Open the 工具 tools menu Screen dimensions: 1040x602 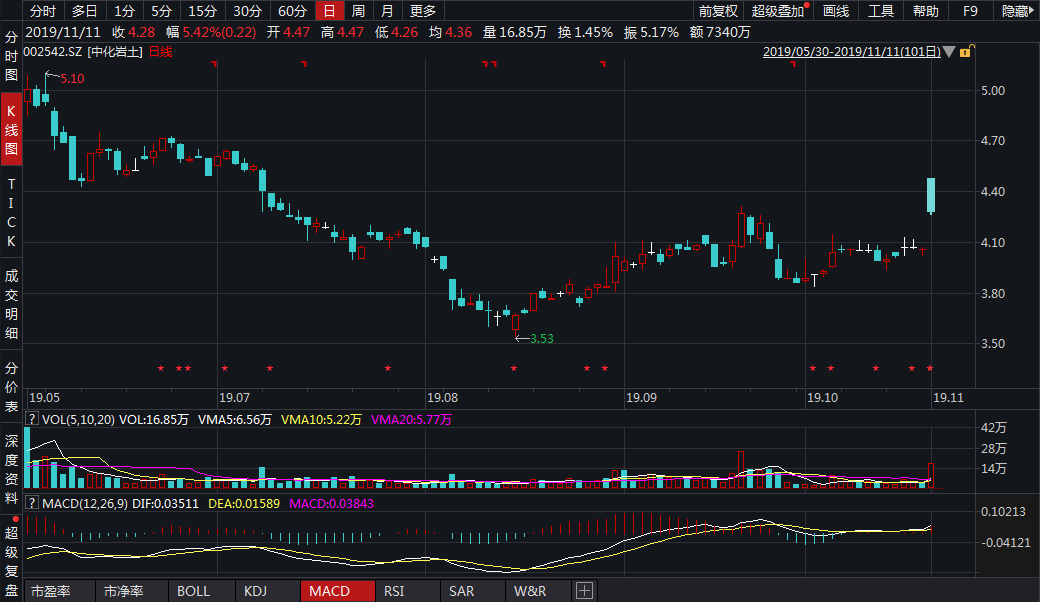tap(881, 11)
